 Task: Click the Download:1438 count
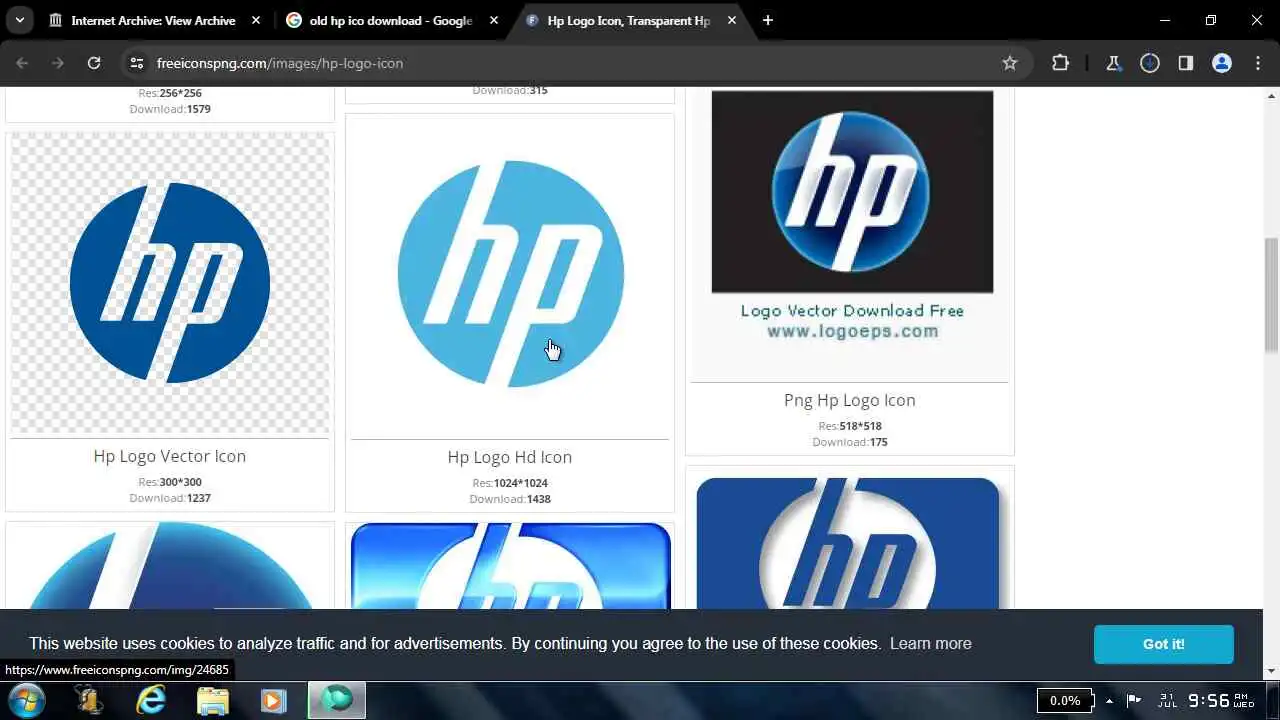(510, 499)
